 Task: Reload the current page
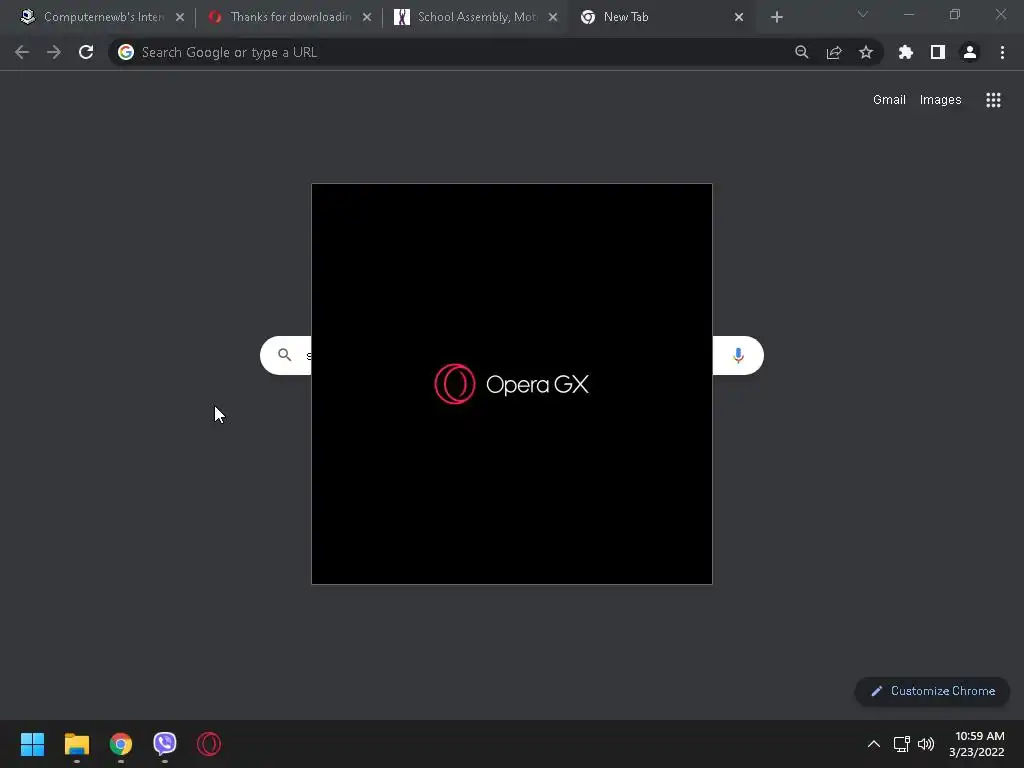[86, 52]
